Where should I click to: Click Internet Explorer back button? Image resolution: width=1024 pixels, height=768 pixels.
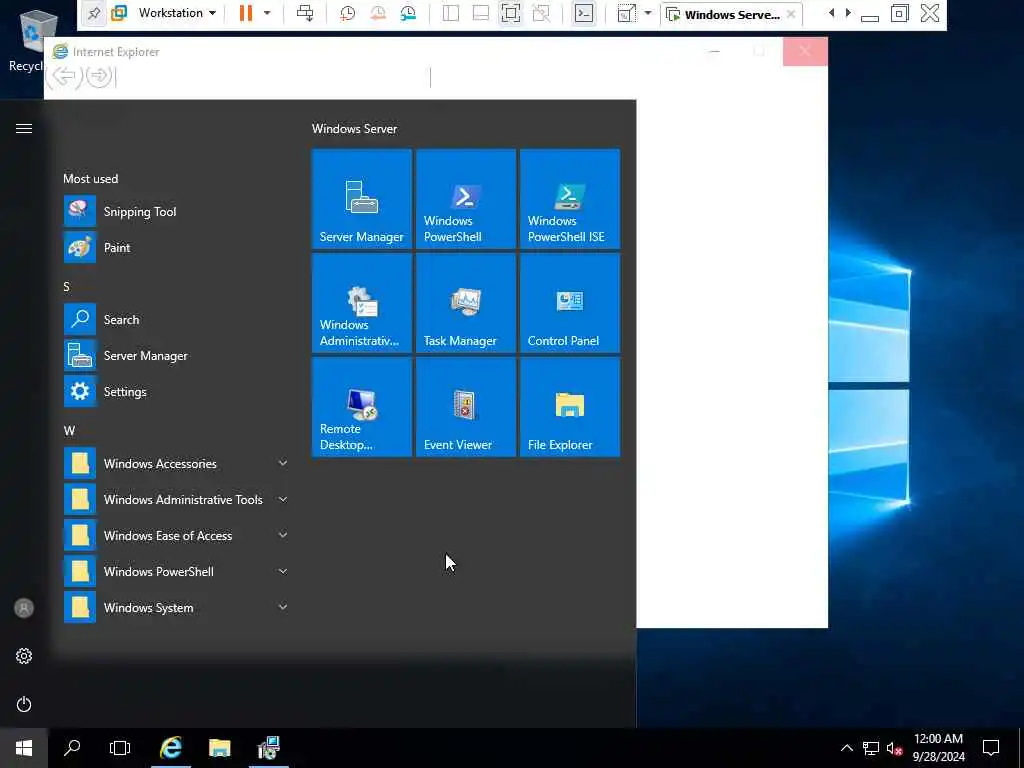tap(63, 76)
